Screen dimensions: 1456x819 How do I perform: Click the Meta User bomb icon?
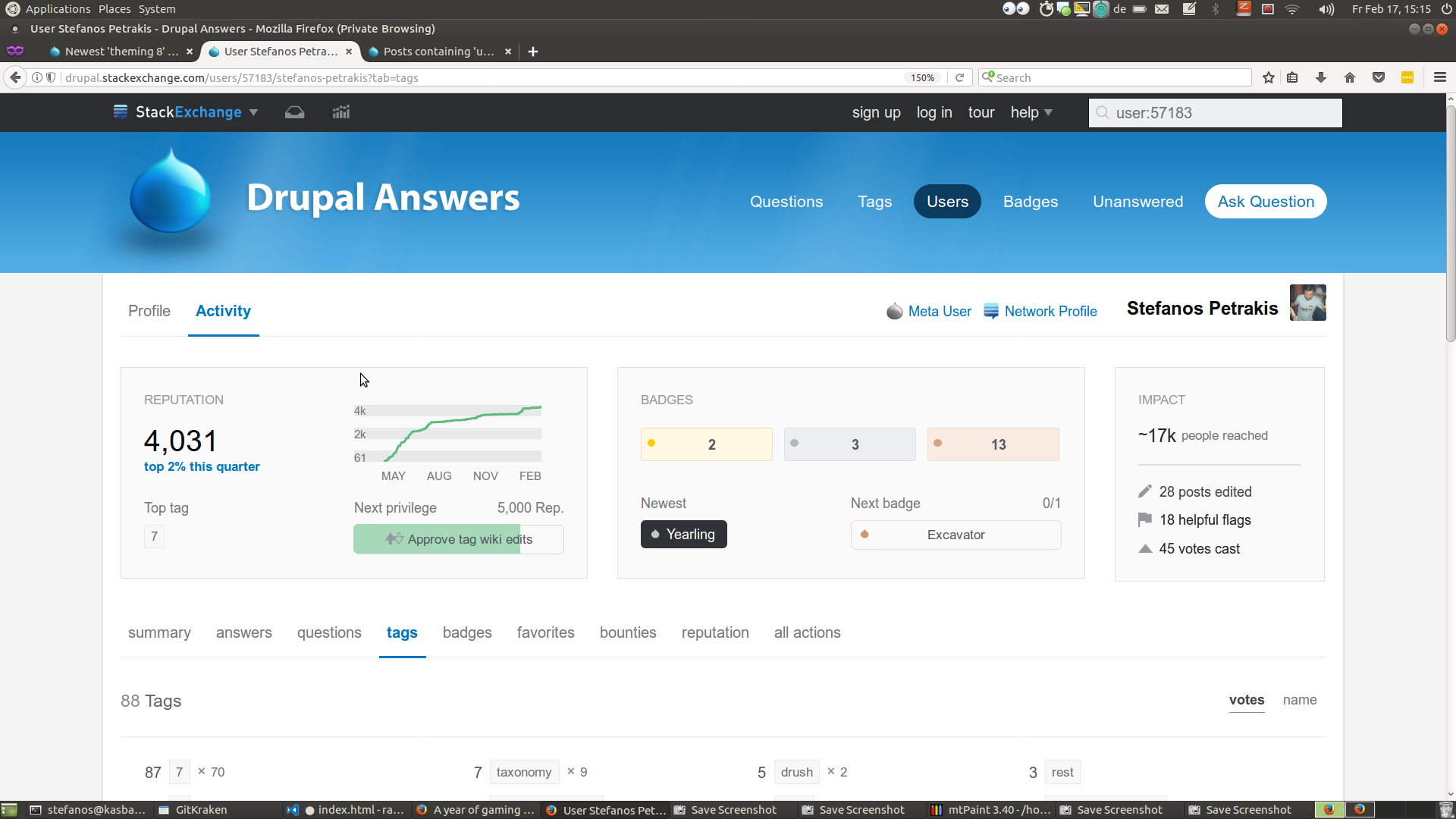(895, 311)
